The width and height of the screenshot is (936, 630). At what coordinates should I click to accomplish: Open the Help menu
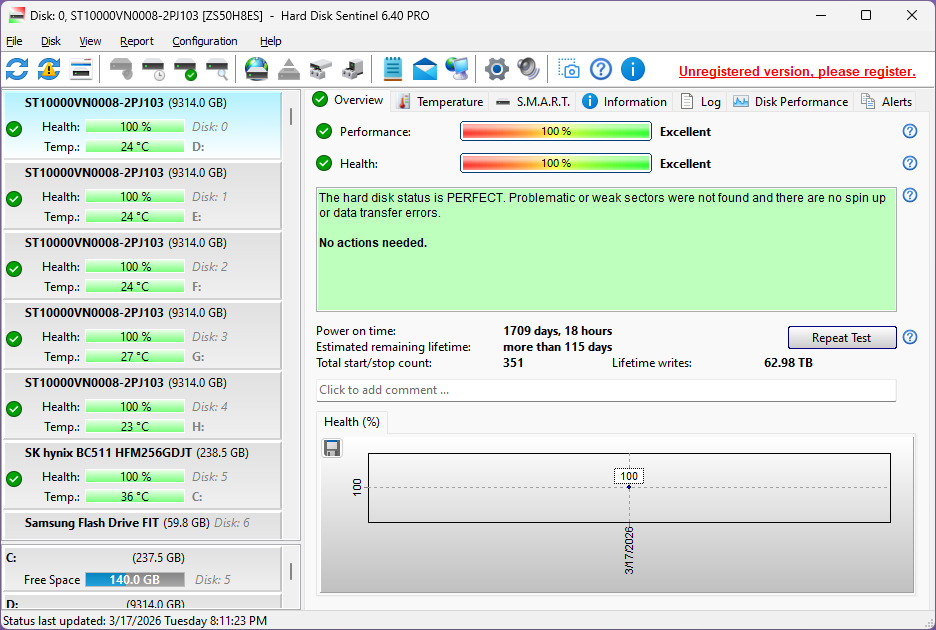pos(270,41)
